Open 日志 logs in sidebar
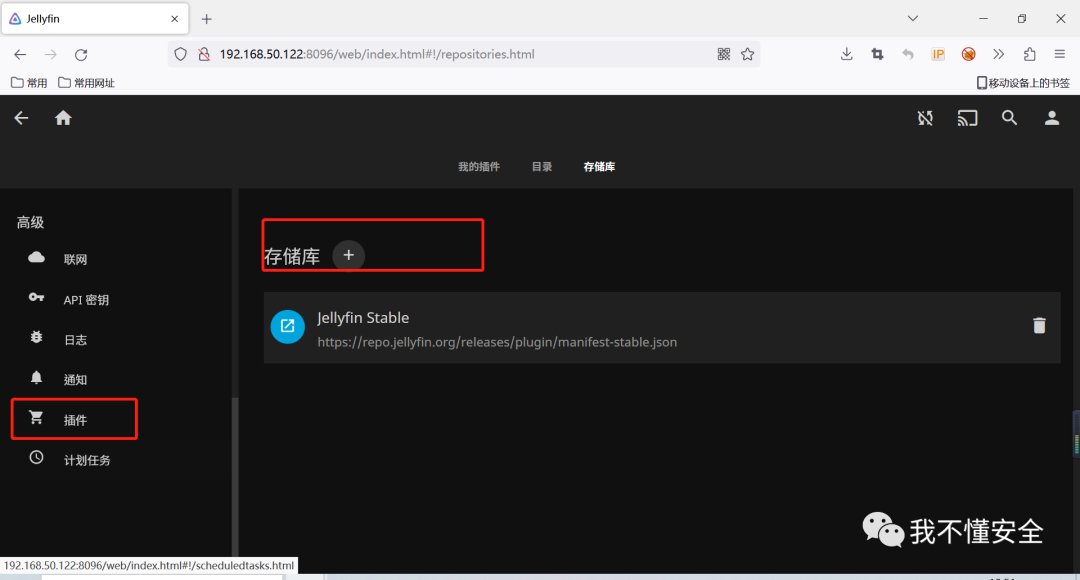This screenshot has height=580, width=1080. tap(74, 340)
